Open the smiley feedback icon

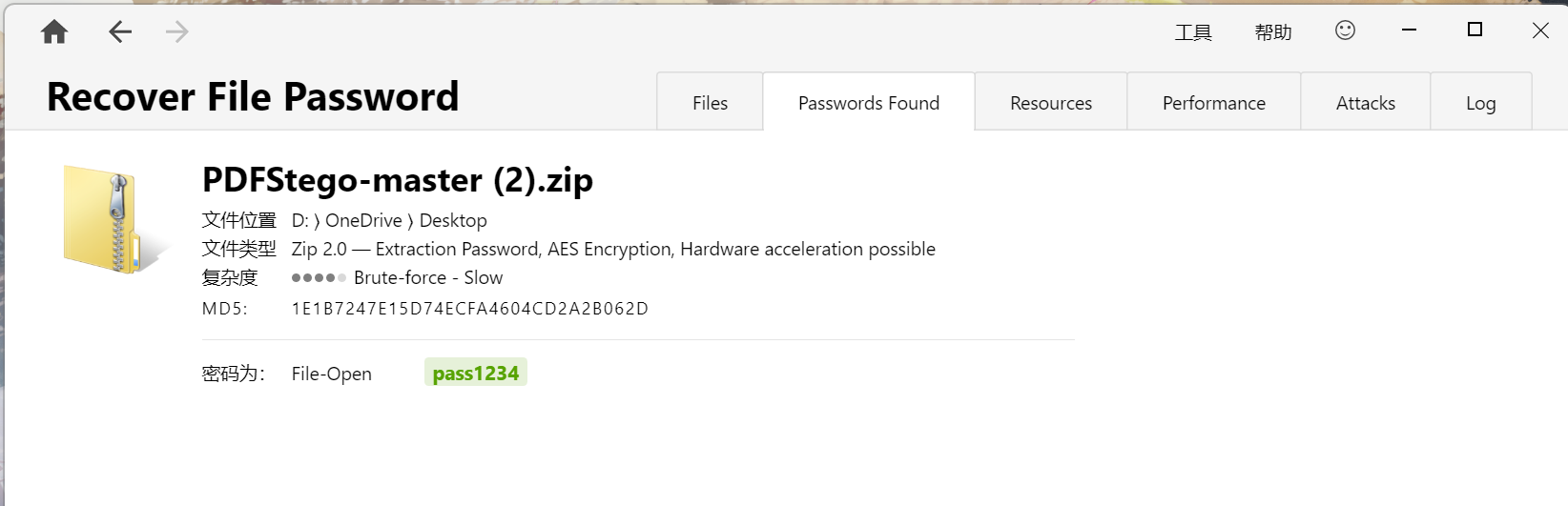point(1345,30)
